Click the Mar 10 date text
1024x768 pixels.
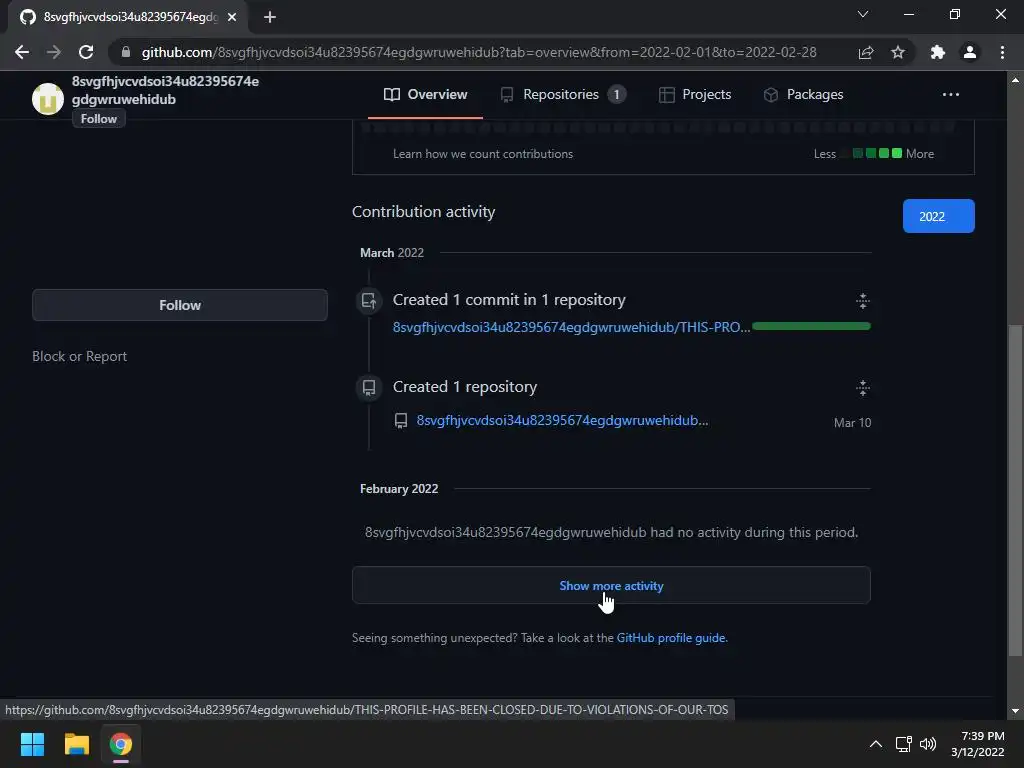pyautogui.click(x=852, y=423)
